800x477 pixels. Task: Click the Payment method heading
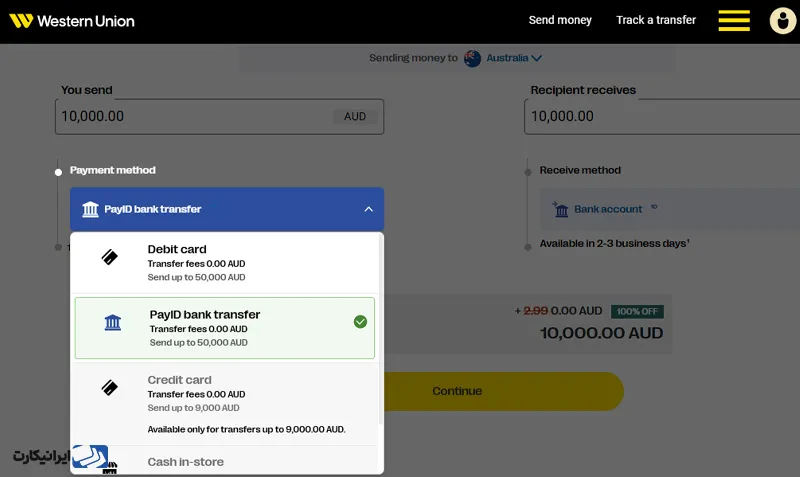tap(113, 170)
